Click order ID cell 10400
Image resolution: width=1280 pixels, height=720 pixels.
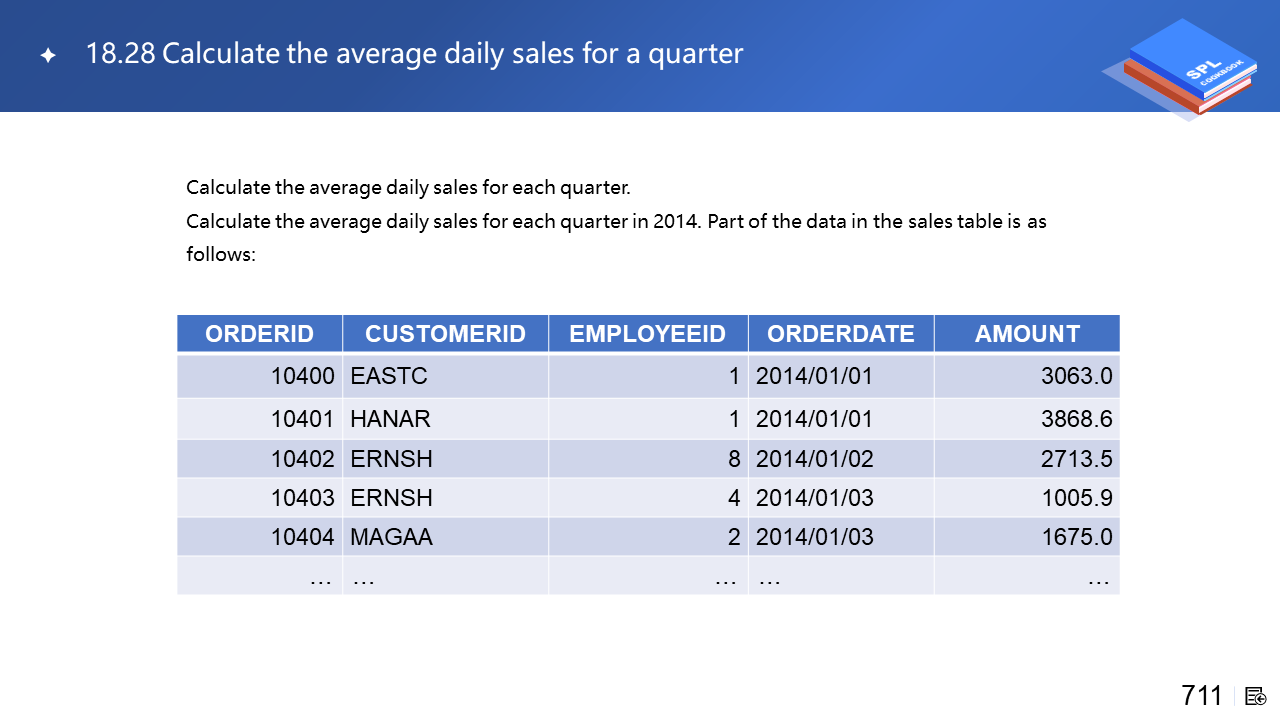(x=302, y=376)
